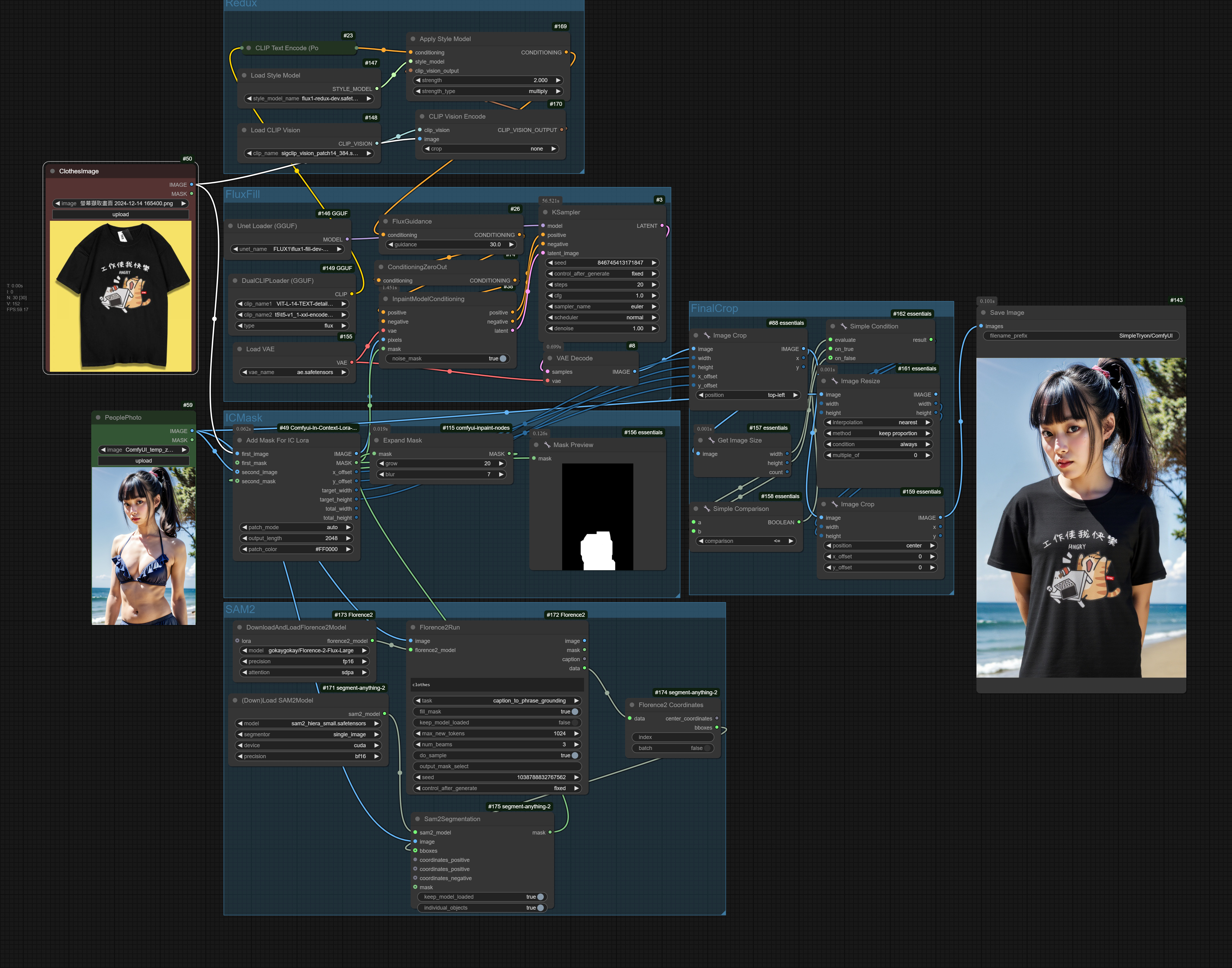Click the upload button in ClothesImage node

(121, 215)
